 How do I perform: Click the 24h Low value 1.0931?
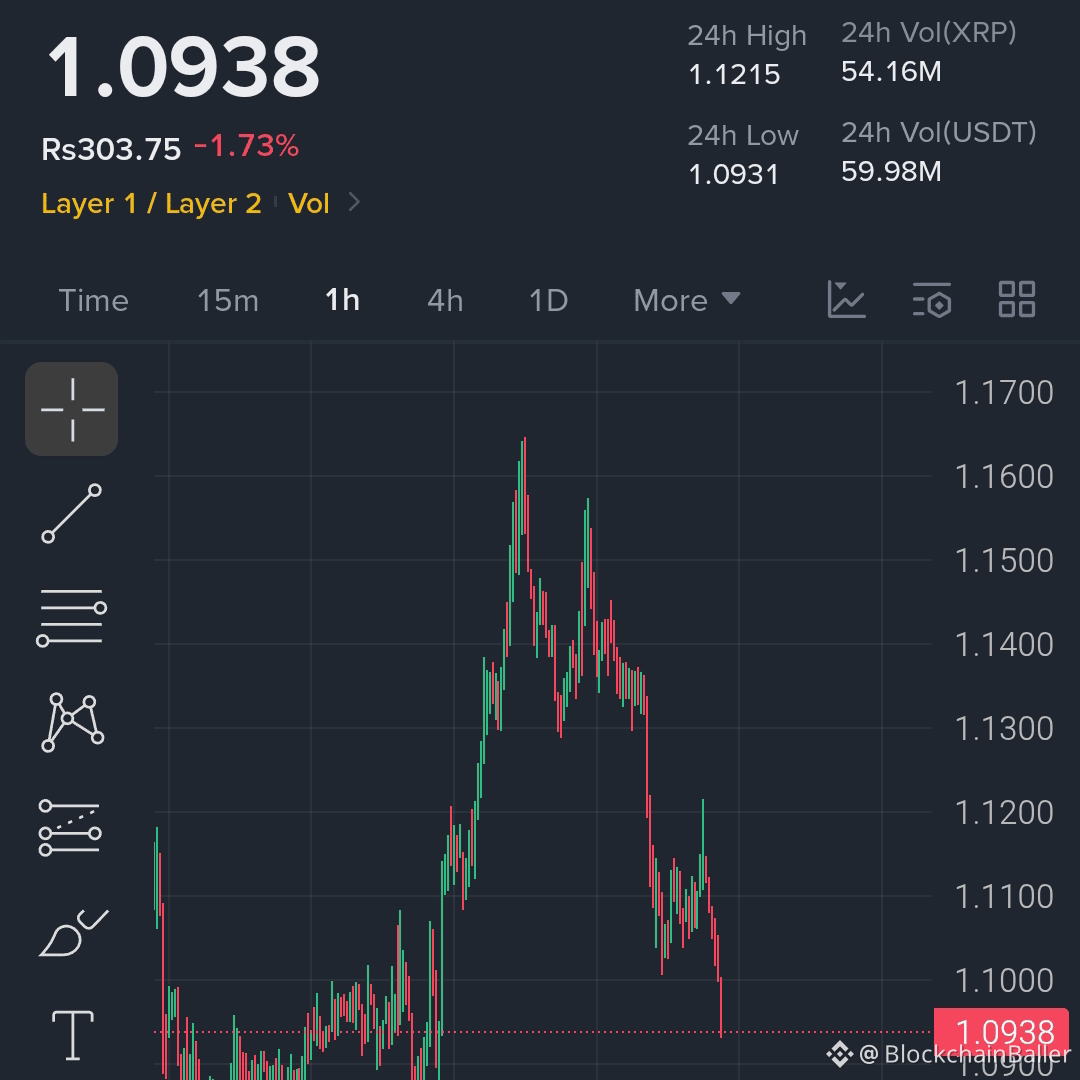734,174
